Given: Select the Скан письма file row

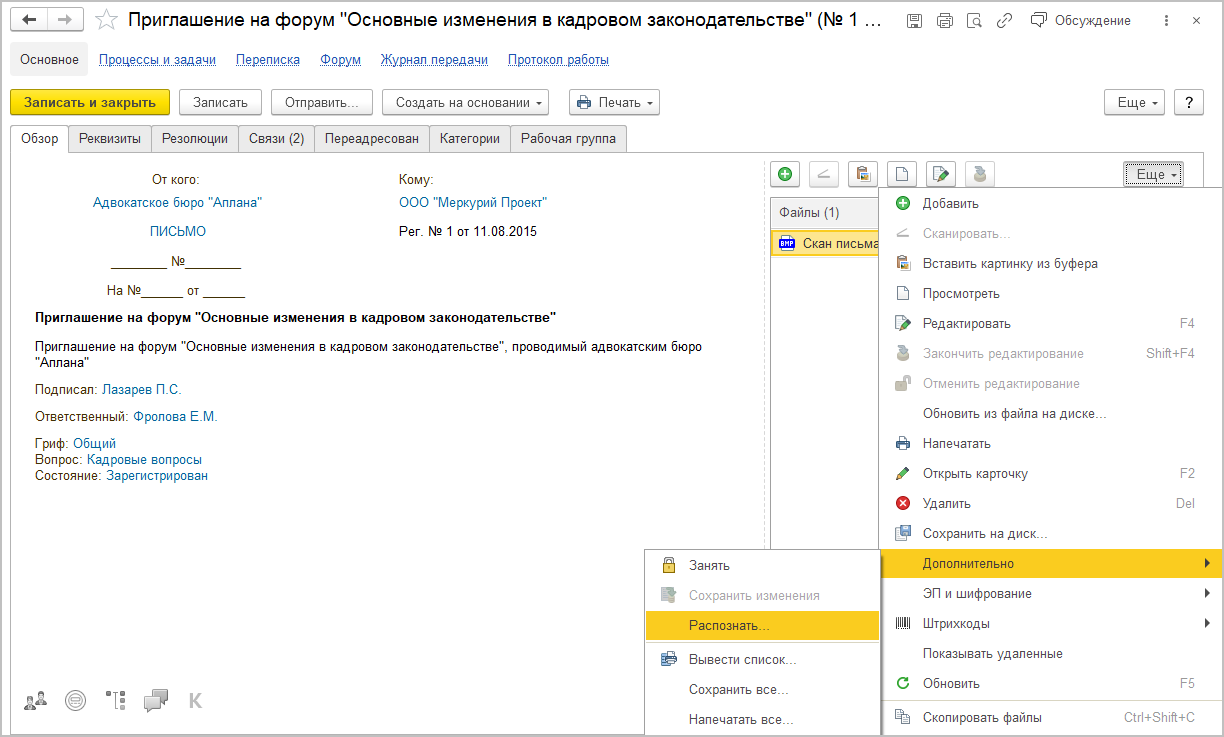Looking at the screenshot, I should pyautogui.click(x=825, y=243).
